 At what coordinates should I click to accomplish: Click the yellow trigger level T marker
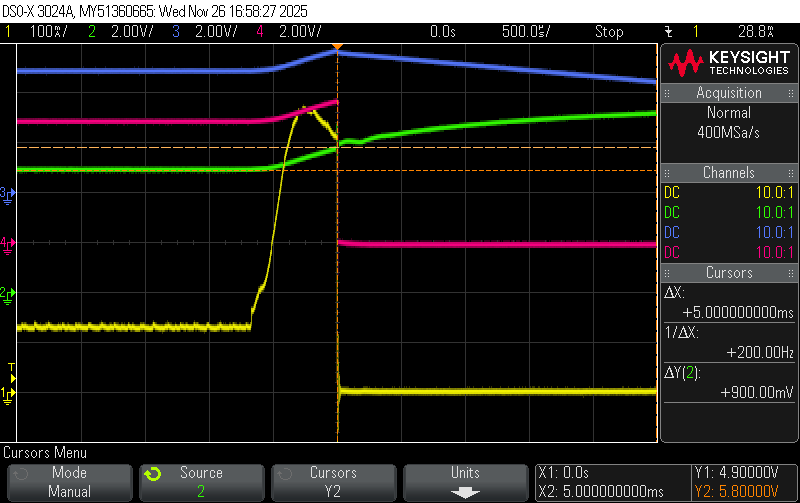(12, 373)
